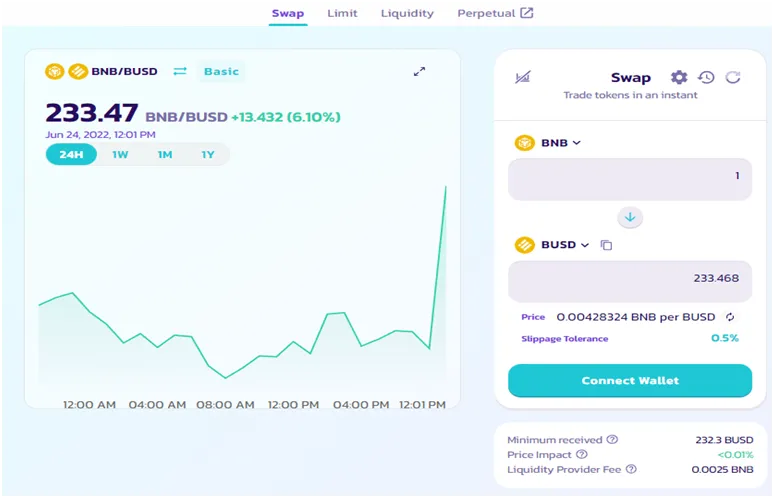The width and height of the screenshot is (774, 498).
Task: Click the Slippage Tolerance label
Action: pyautogui.click(x=565, y=339)
